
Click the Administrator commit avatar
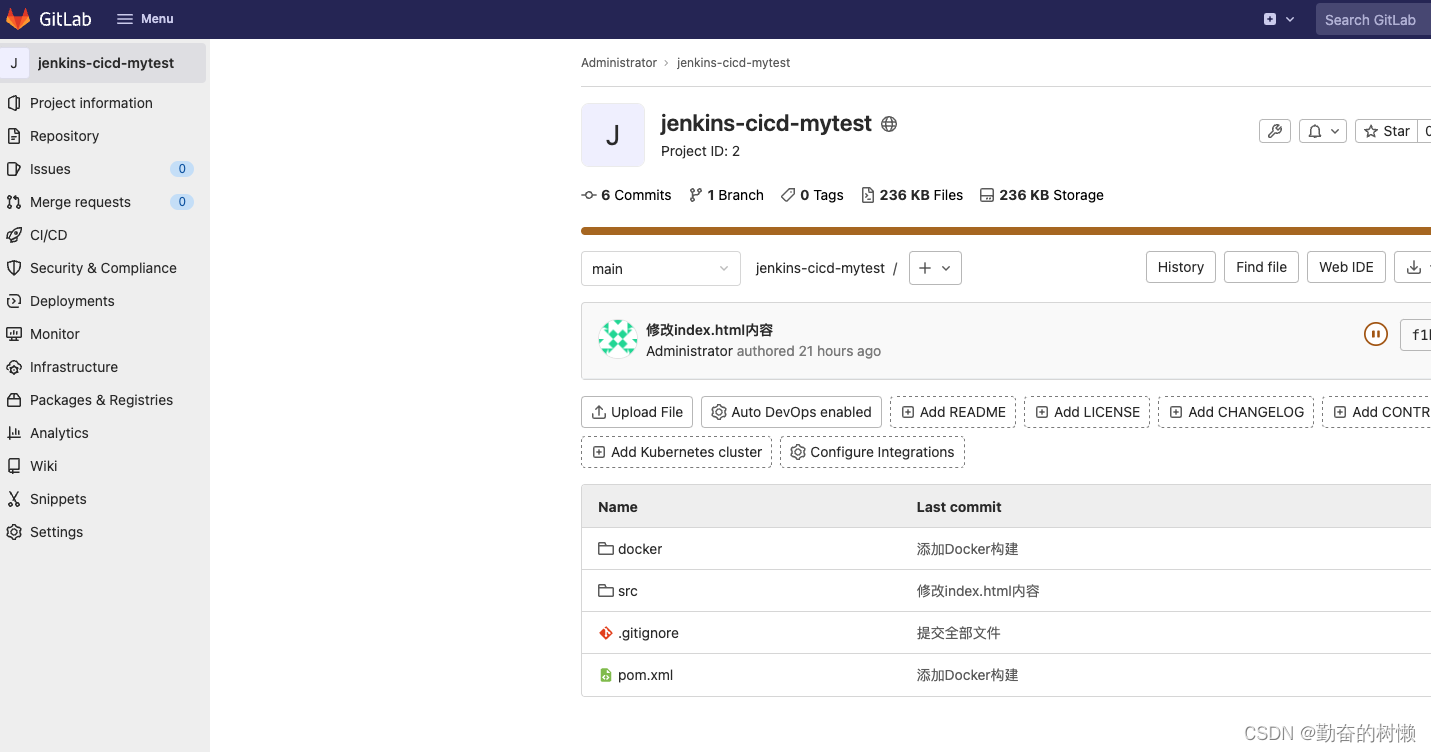pyautogui.click(x=618, y=339)
